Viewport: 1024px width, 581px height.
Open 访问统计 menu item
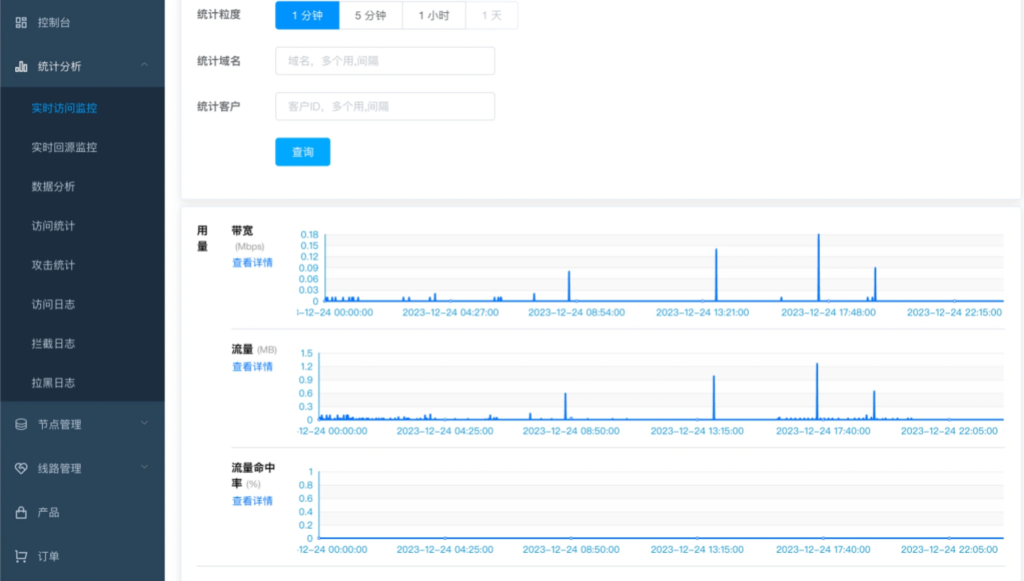(82, 225)
